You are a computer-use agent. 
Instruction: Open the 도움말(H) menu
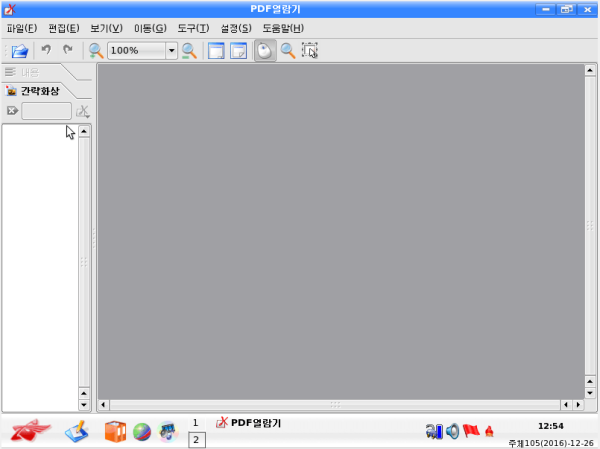(283, 28)
